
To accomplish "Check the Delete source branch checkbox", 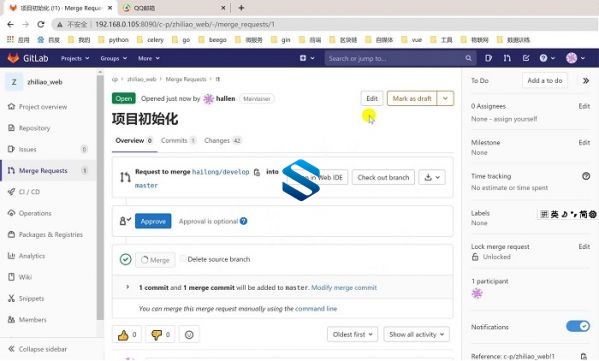I will pyautogui.click(x=183, y=259).
